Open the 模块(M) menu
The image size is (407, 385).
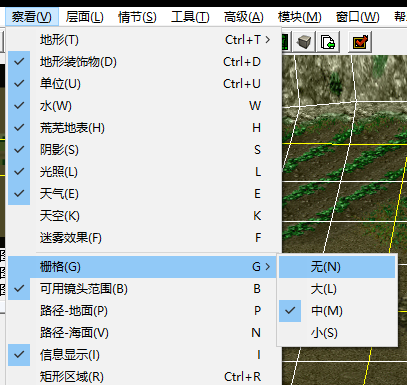(x=299, y=17)
